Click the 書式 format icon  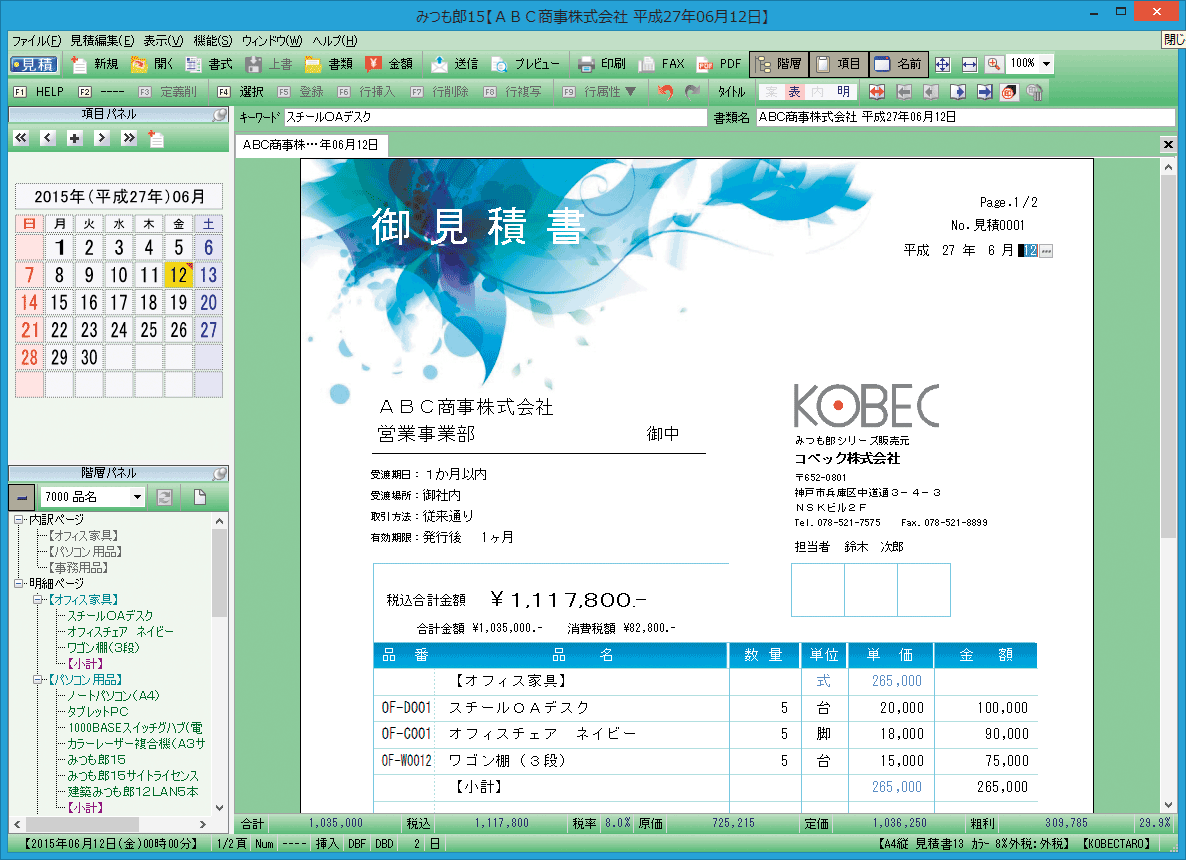point(194,64)
